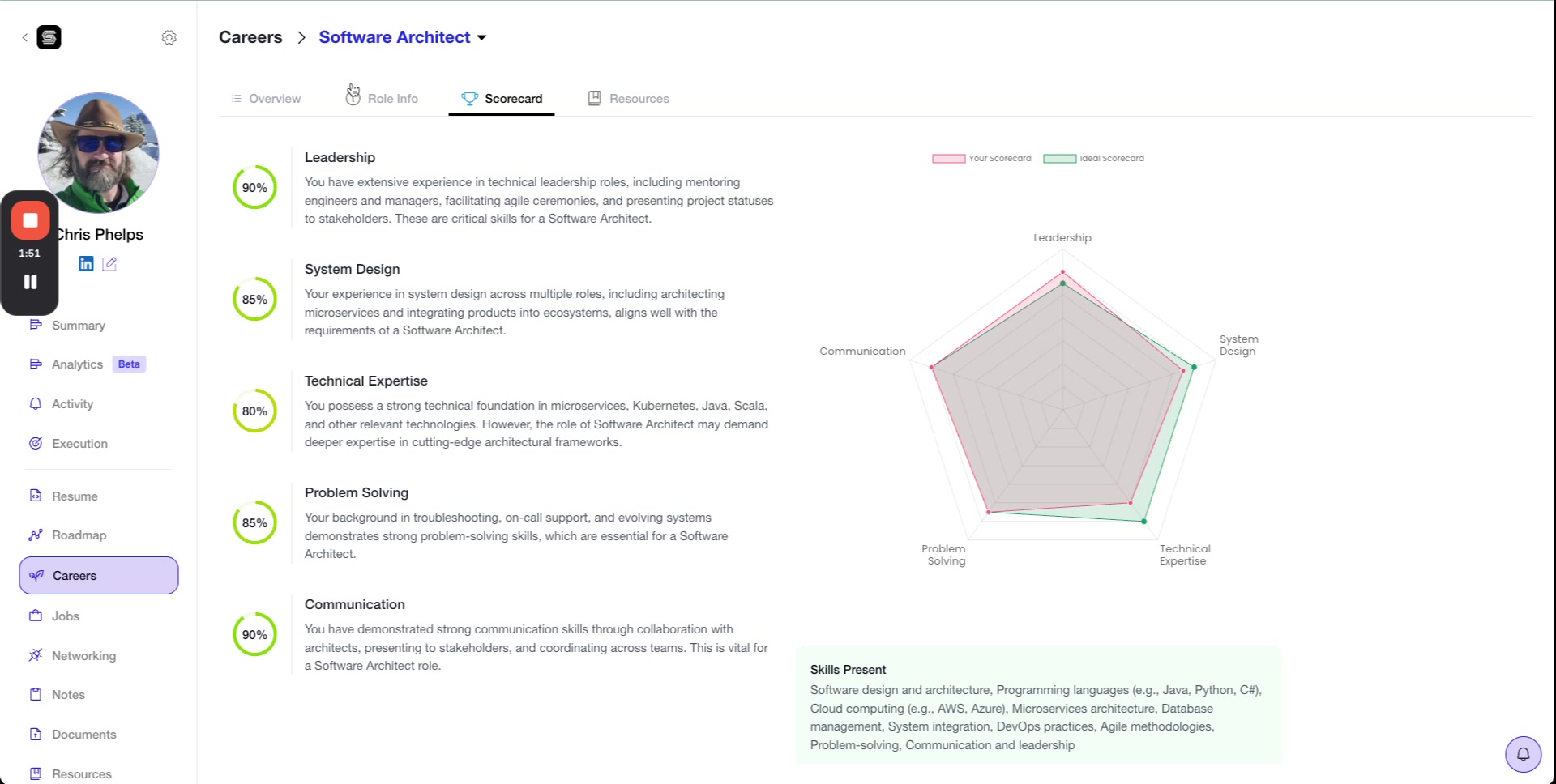Click Chris Phelps' profile photo
Viewport: 1556px width, 784px height.
[97, 152]
